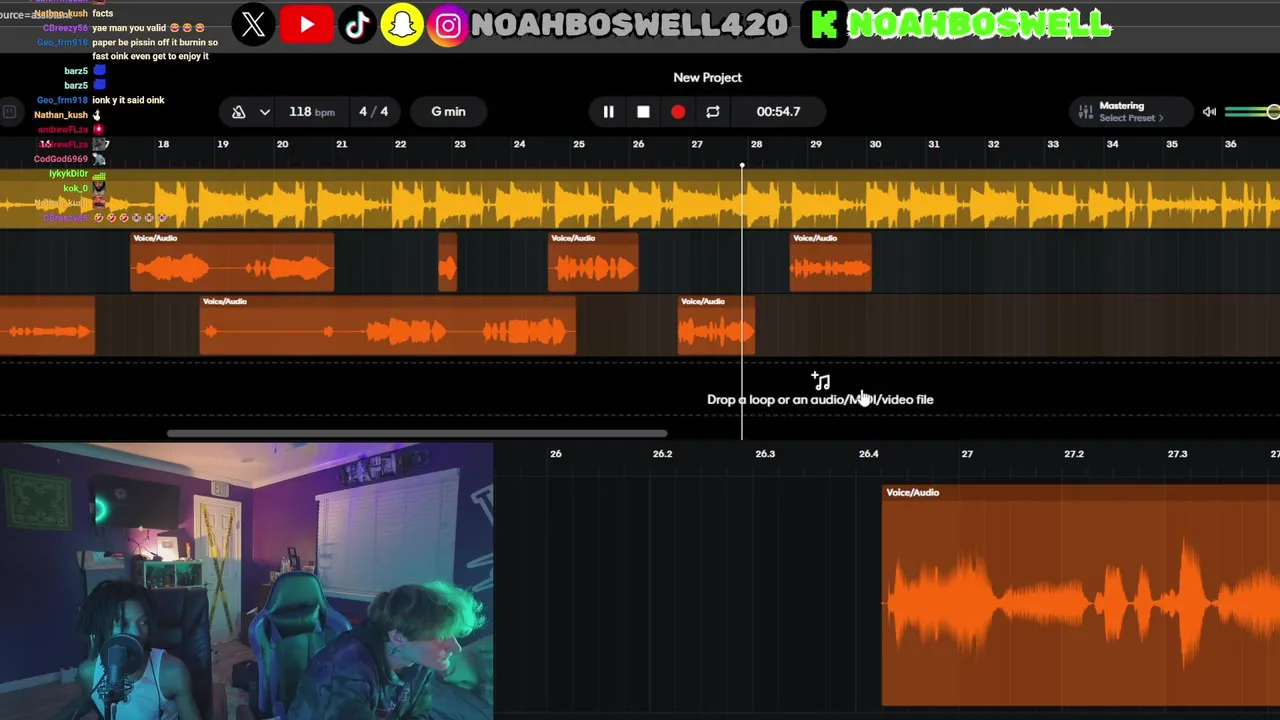Screen dimensions: 1280x720
Task: Click editor ruler mark 27
Action: 967,454
